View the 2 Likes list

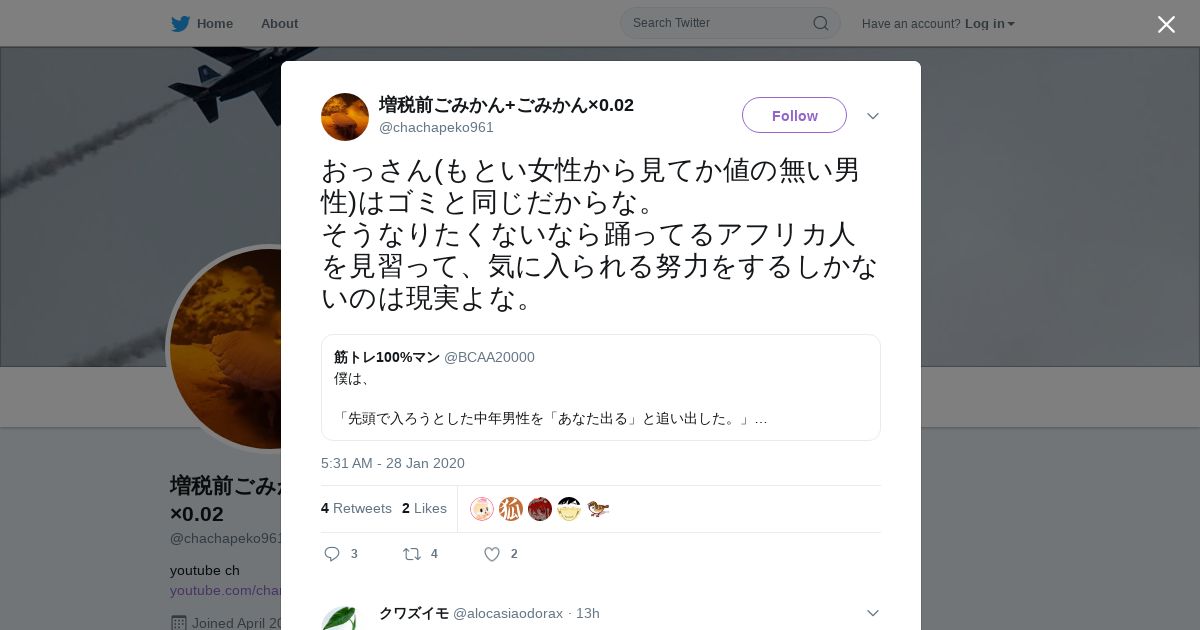[424, 508]
